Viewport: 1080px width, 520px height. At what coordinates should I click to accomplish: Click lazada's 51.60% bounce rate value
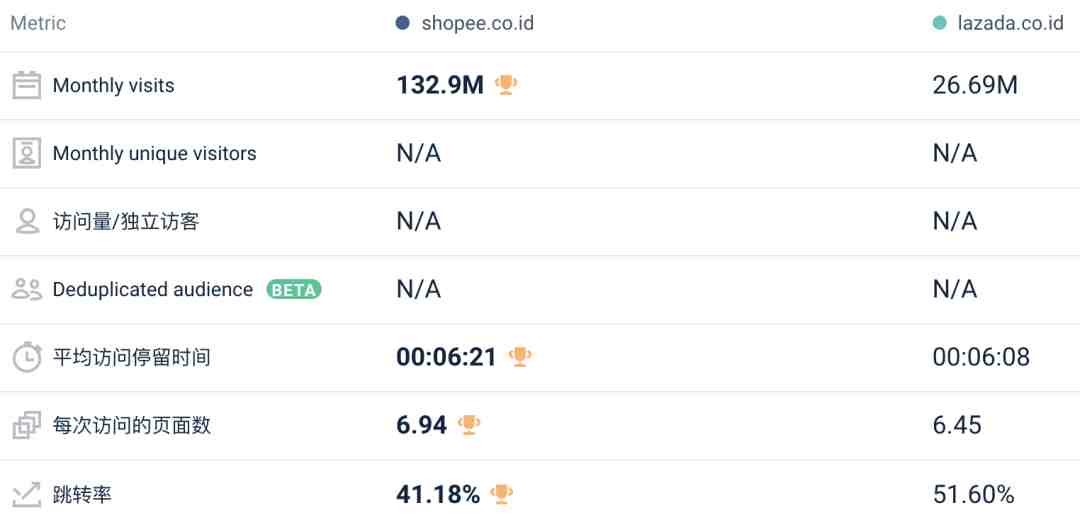[973, 494]
